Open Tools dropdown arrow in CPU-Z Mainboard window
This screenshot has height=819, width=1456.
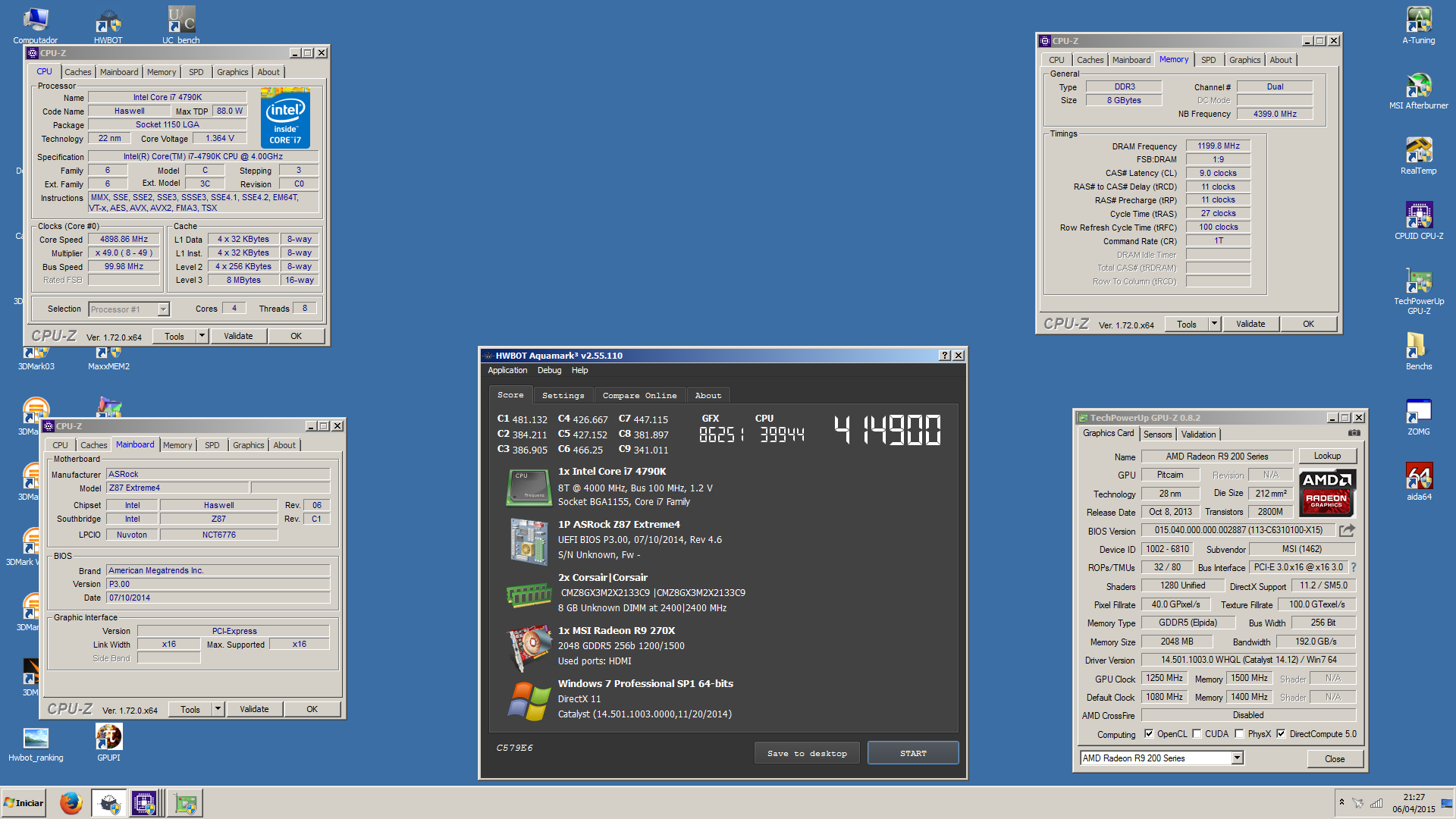tap(218, 709)
